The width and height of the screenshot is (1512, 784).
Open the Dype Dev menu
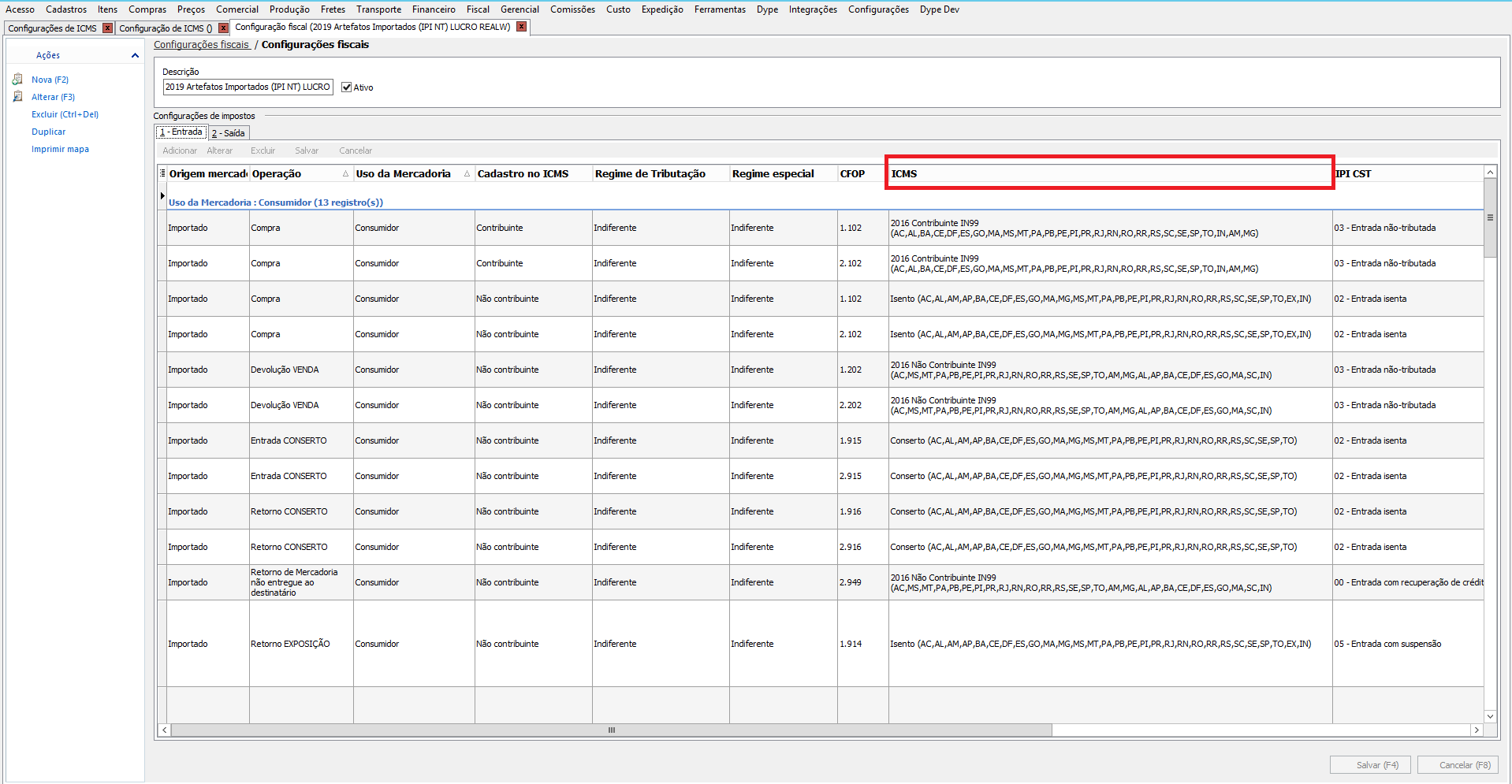click(939, 9)
